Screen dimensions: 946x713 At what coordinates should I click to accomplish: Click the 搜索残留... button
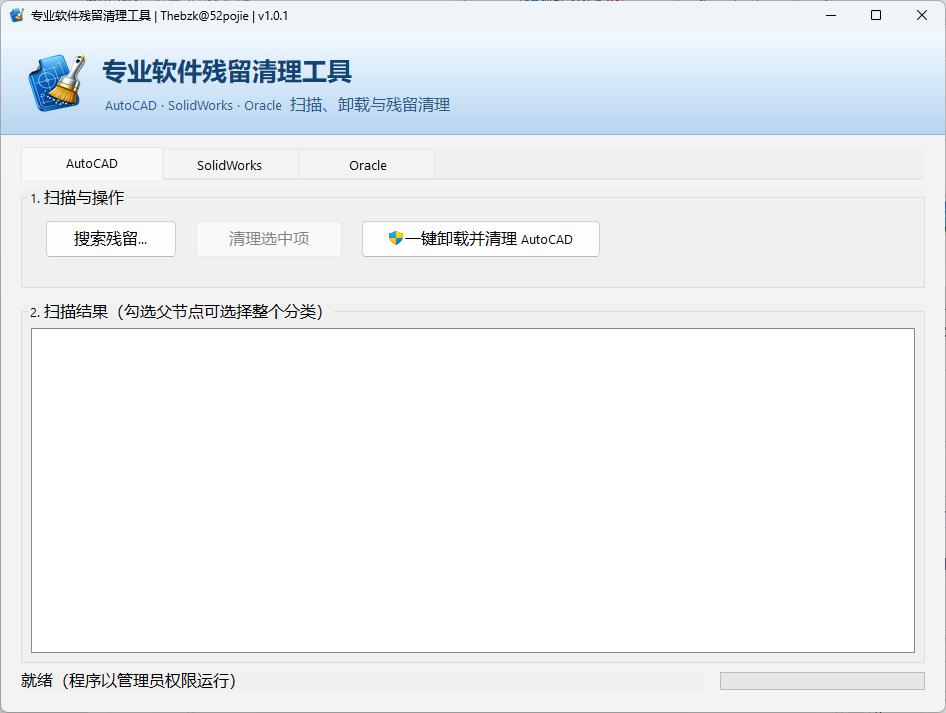click(111, 239)
